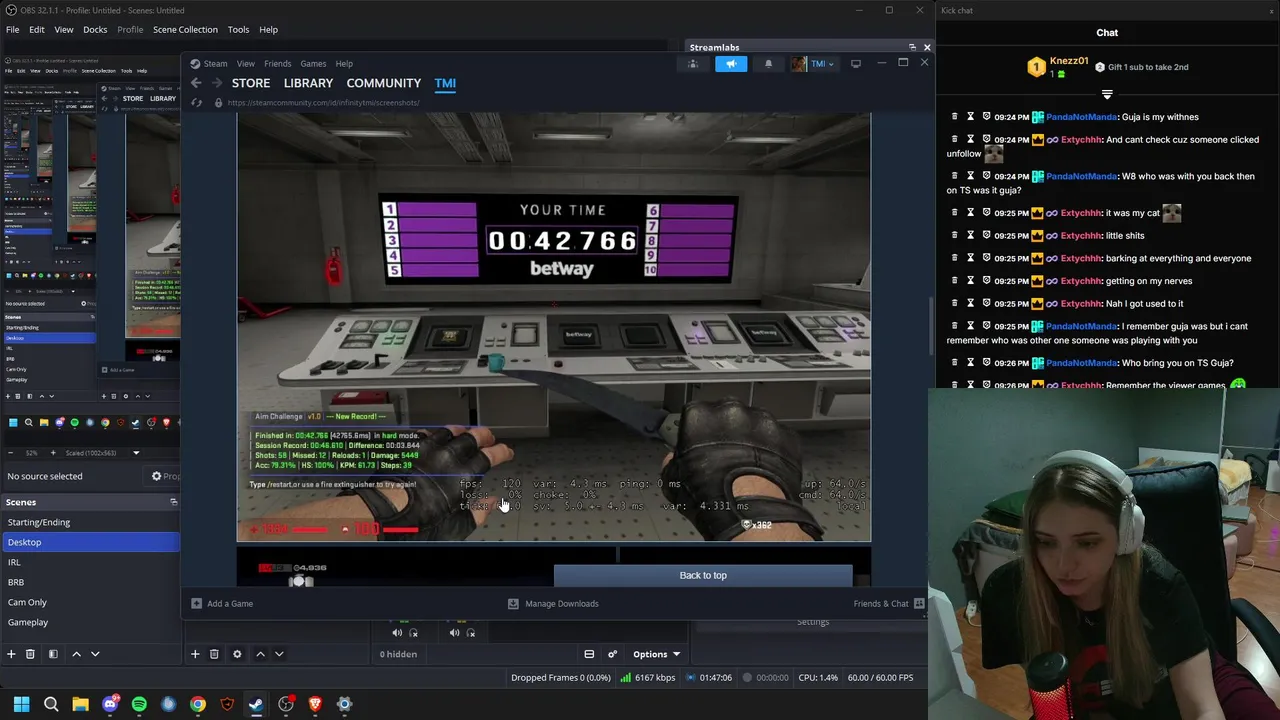Zoom out the OBS preview
The height and width of the screenshot is (720, 1280).
tap(12, 453)
